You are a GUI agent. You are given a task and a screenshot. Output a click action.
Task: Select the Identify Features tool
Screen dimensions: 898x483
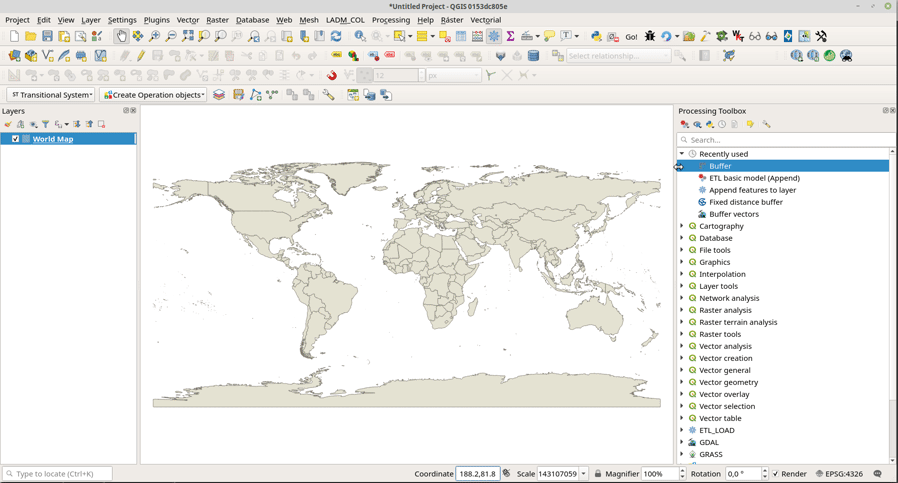click(360, 36)
